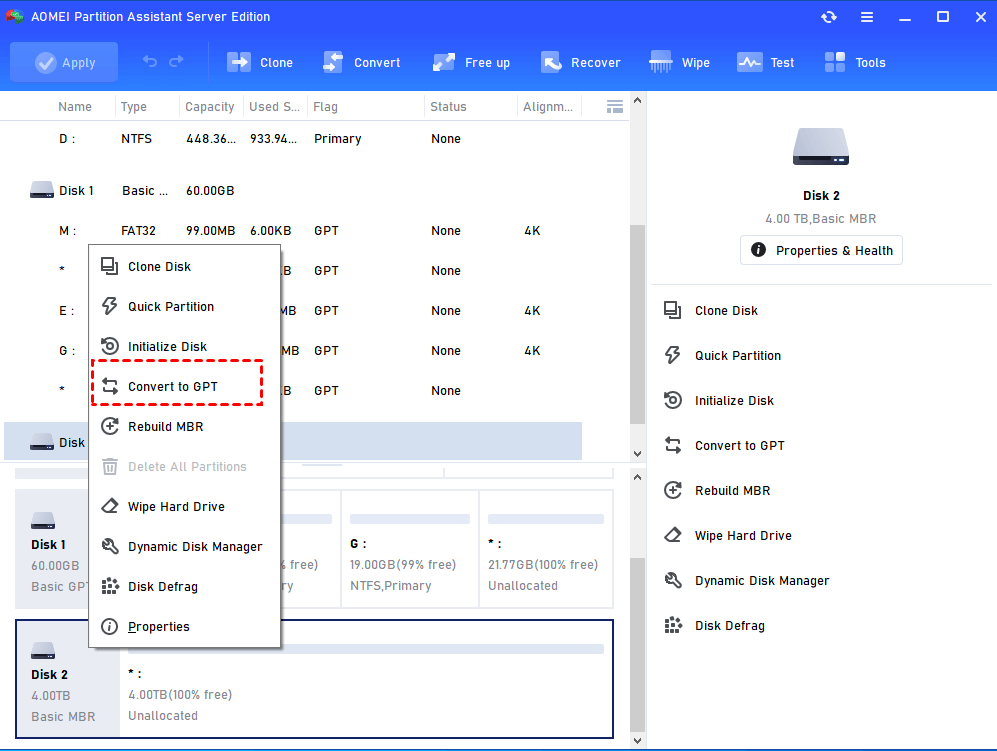
Task: Click the Quick Partition lightning icon in the context menu
Action: (x=110, y=306)
